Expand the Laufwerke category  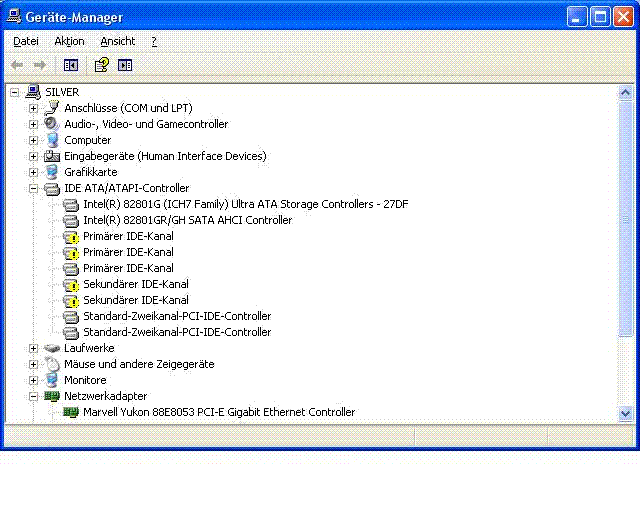(x=33, y=348)
